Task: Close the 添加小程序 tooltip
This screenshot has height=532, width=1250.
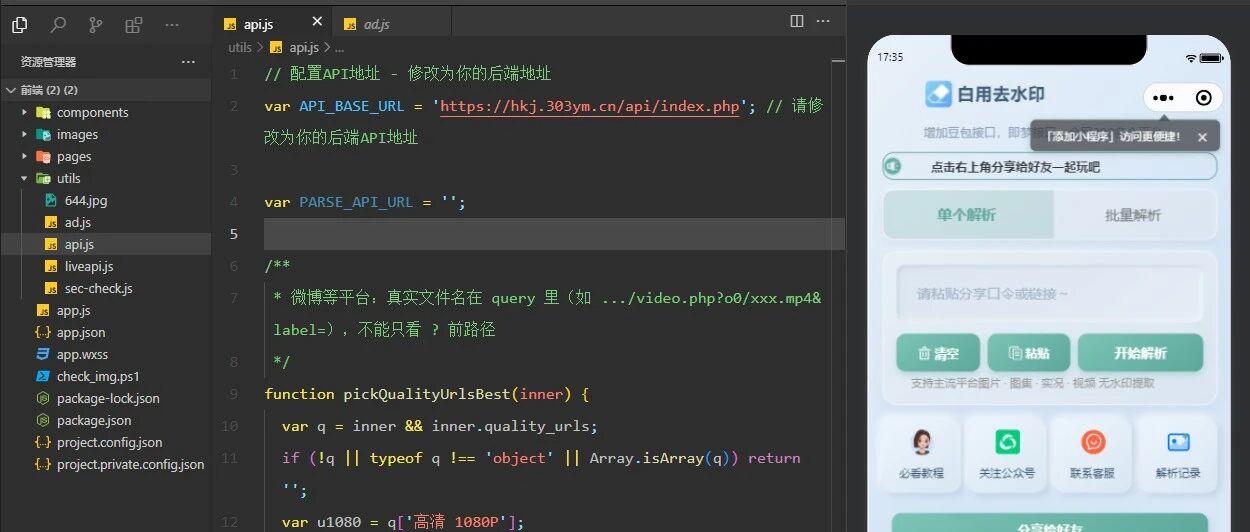Action: (x=1202, y=137)
